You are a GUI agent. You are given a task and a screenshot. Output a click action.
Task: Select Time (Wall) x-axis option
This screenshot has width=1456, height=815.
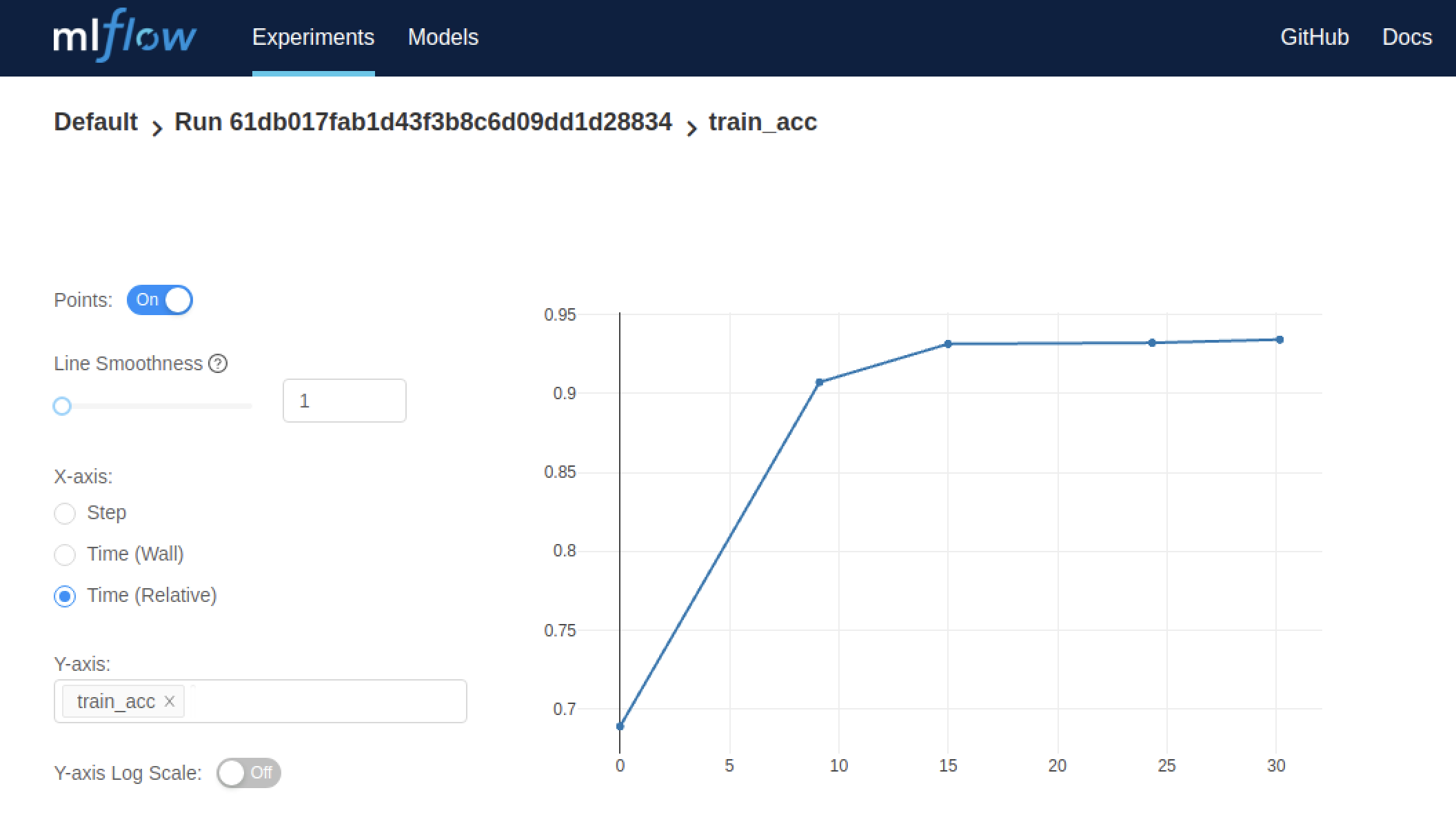pos(65,554)
